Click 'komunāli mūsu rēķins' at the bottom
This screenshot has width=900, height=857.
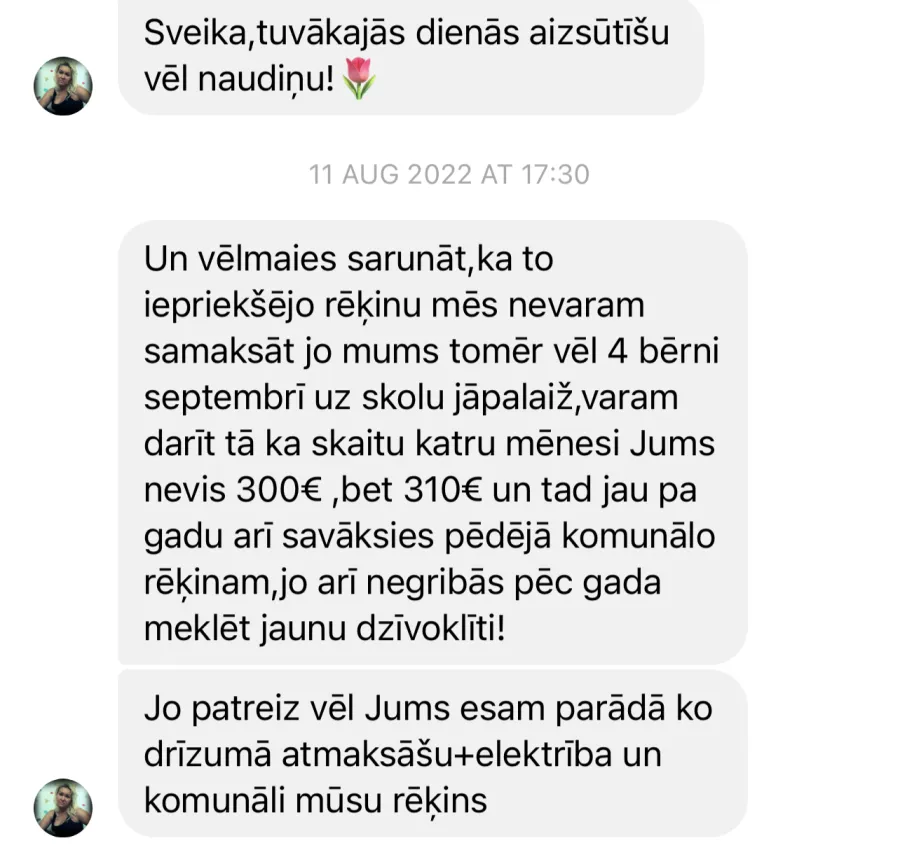tap(315, 801)
